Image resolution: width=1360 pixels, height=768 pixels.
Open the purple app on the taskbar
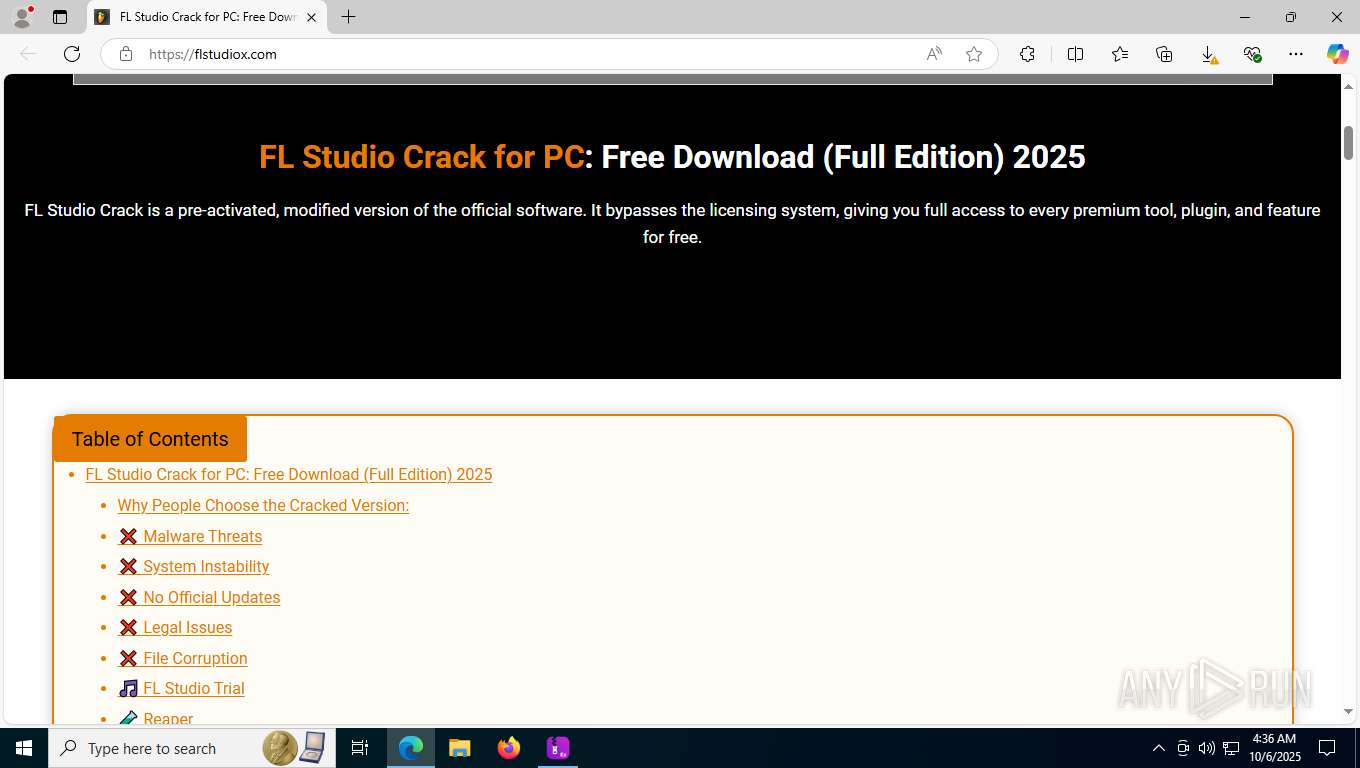point(558,748)
